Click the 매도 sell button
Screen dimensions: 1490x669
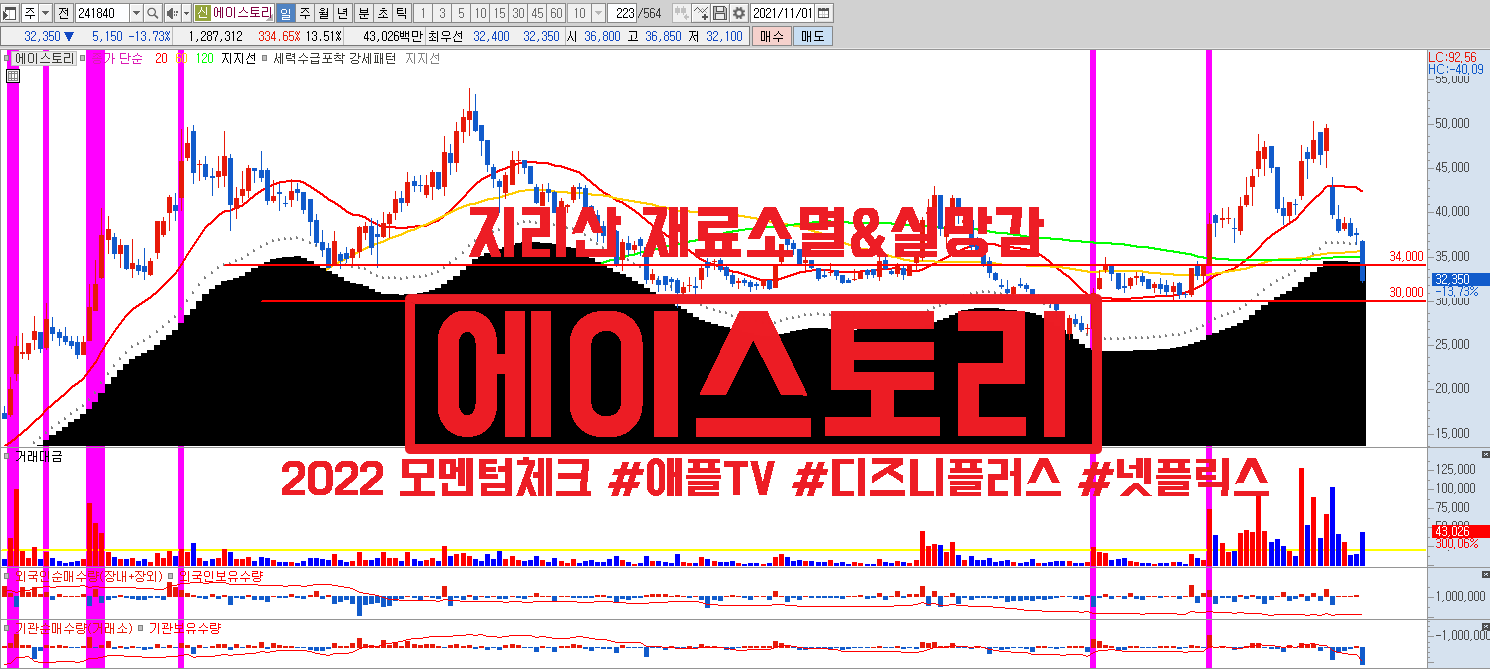[813, 36]
